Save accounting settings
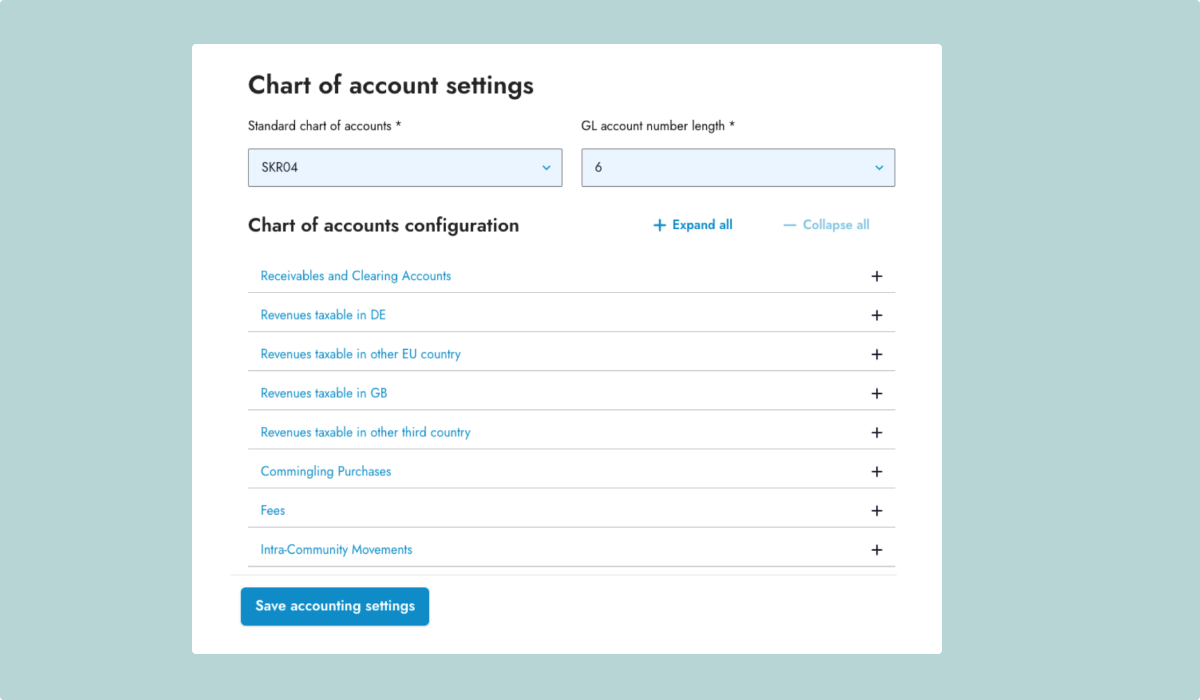This screenshot has height=700, width=1200. (x=335, y=606)
